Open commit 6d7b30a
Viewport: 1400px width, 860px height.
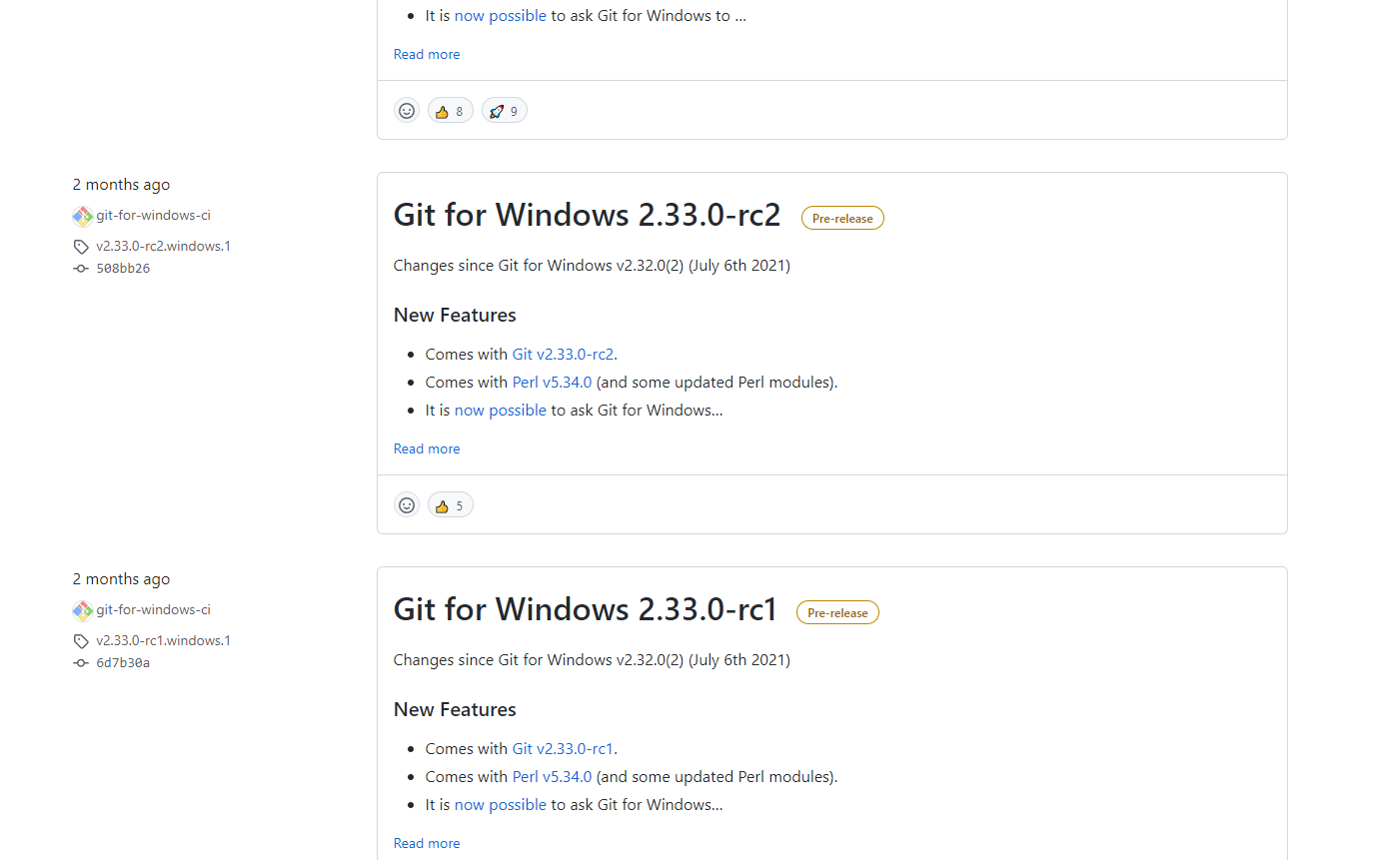(x=123, y=662)
